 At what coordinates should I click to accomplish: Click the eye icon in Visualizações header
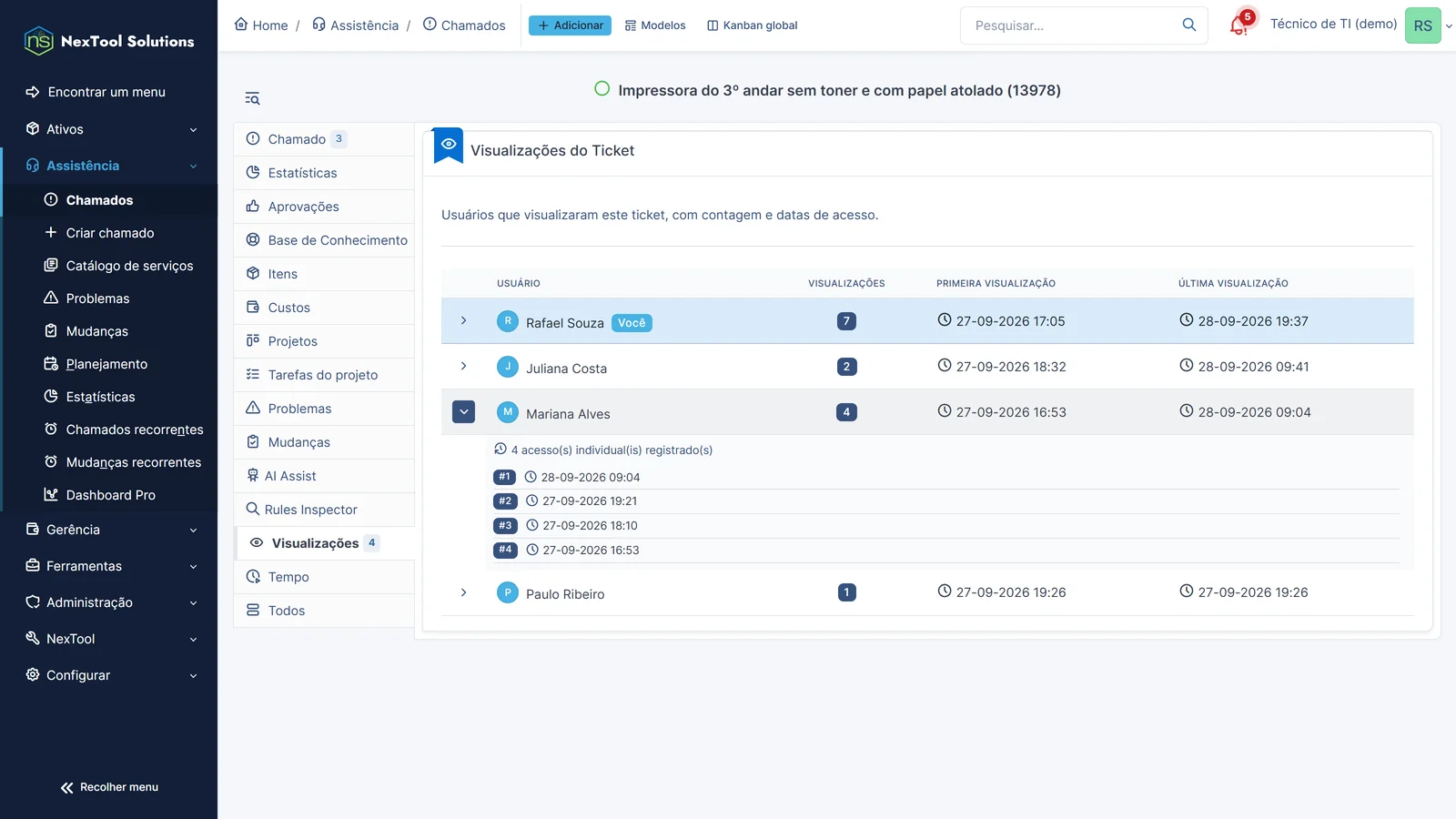click(449, 144)
